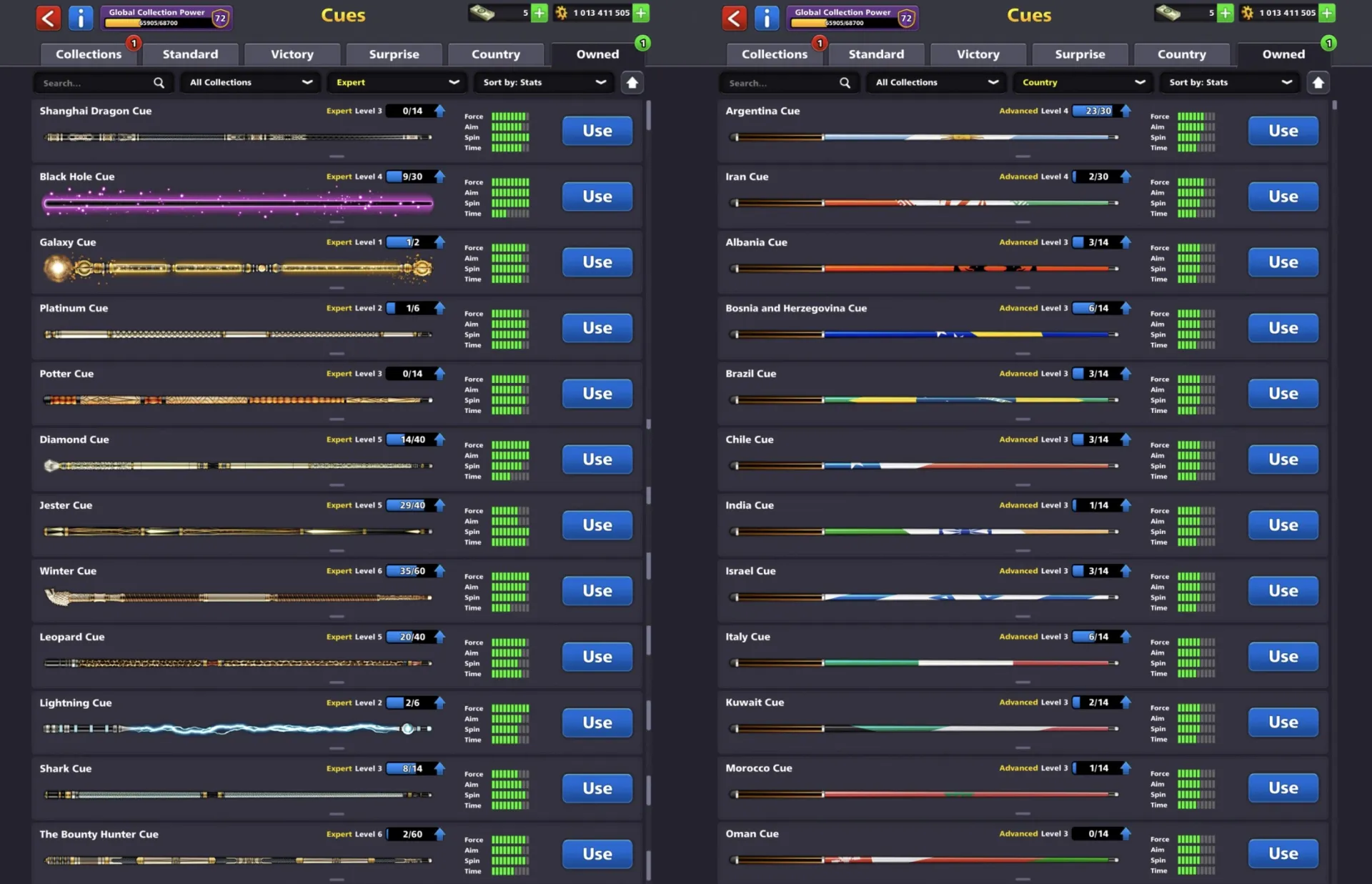This screenshot has height=884, width=1372.
Task: Open Sort by: Stats dropdown in right panel
Action: point(1230,83)
